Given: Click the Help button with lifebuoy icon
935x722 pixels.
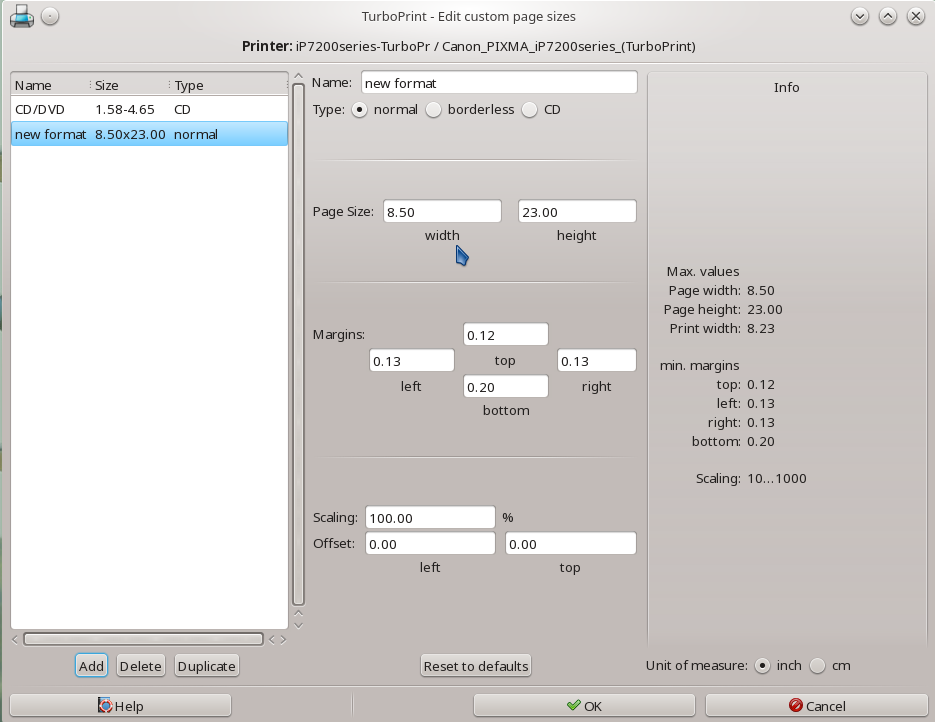Looking at the screenshot, I should [x=120, y=705].
